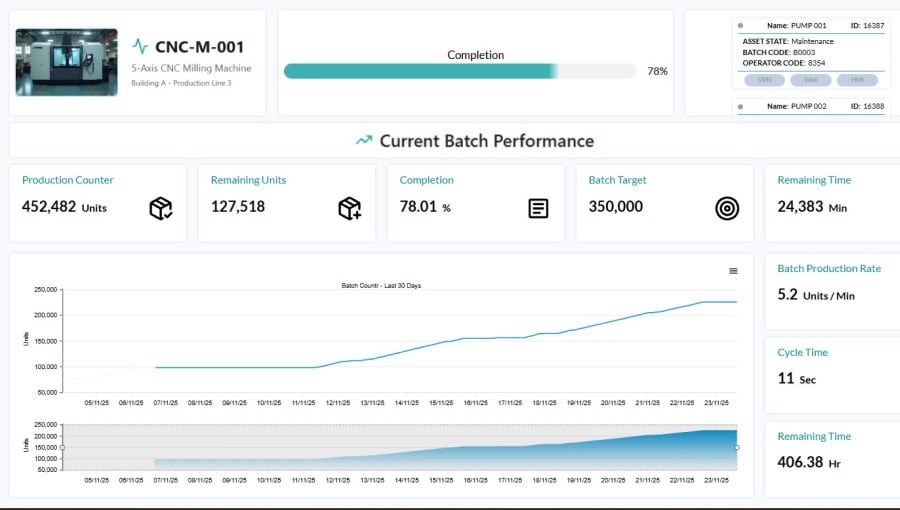Click the Production Counter box icon

tap(160, 208)
